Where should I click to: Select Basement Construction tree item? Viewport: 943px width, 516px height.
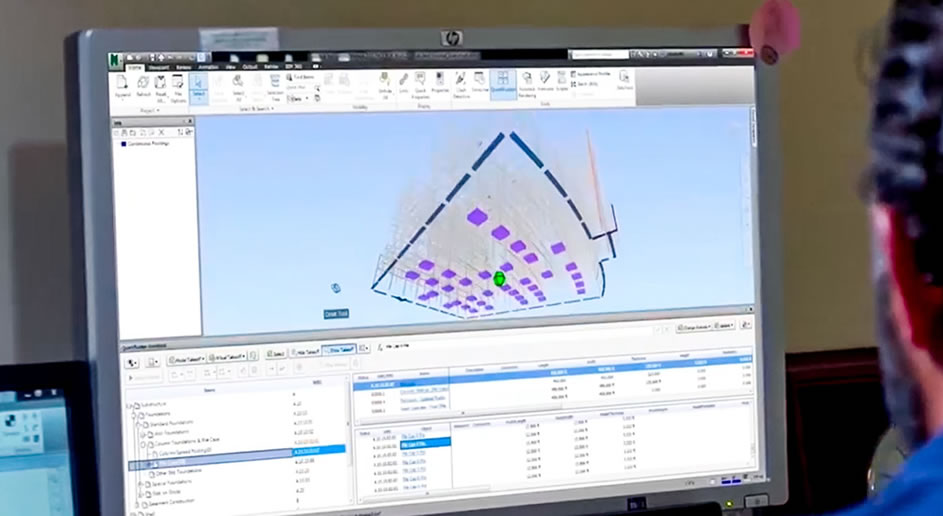[x=169, y=502]
